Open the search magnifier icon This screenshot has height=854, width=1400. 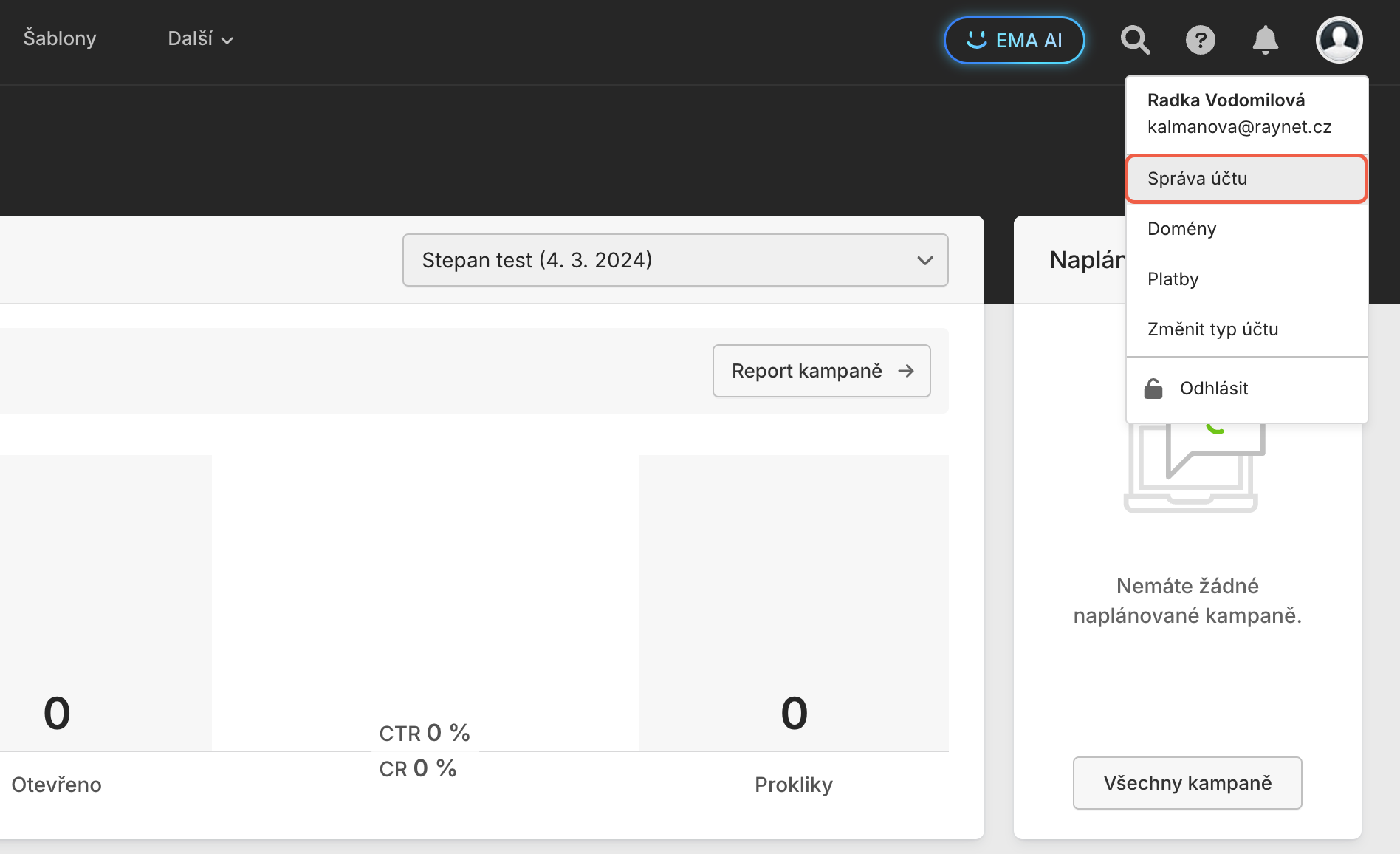pyautogui.click(x=1135, y=40)
